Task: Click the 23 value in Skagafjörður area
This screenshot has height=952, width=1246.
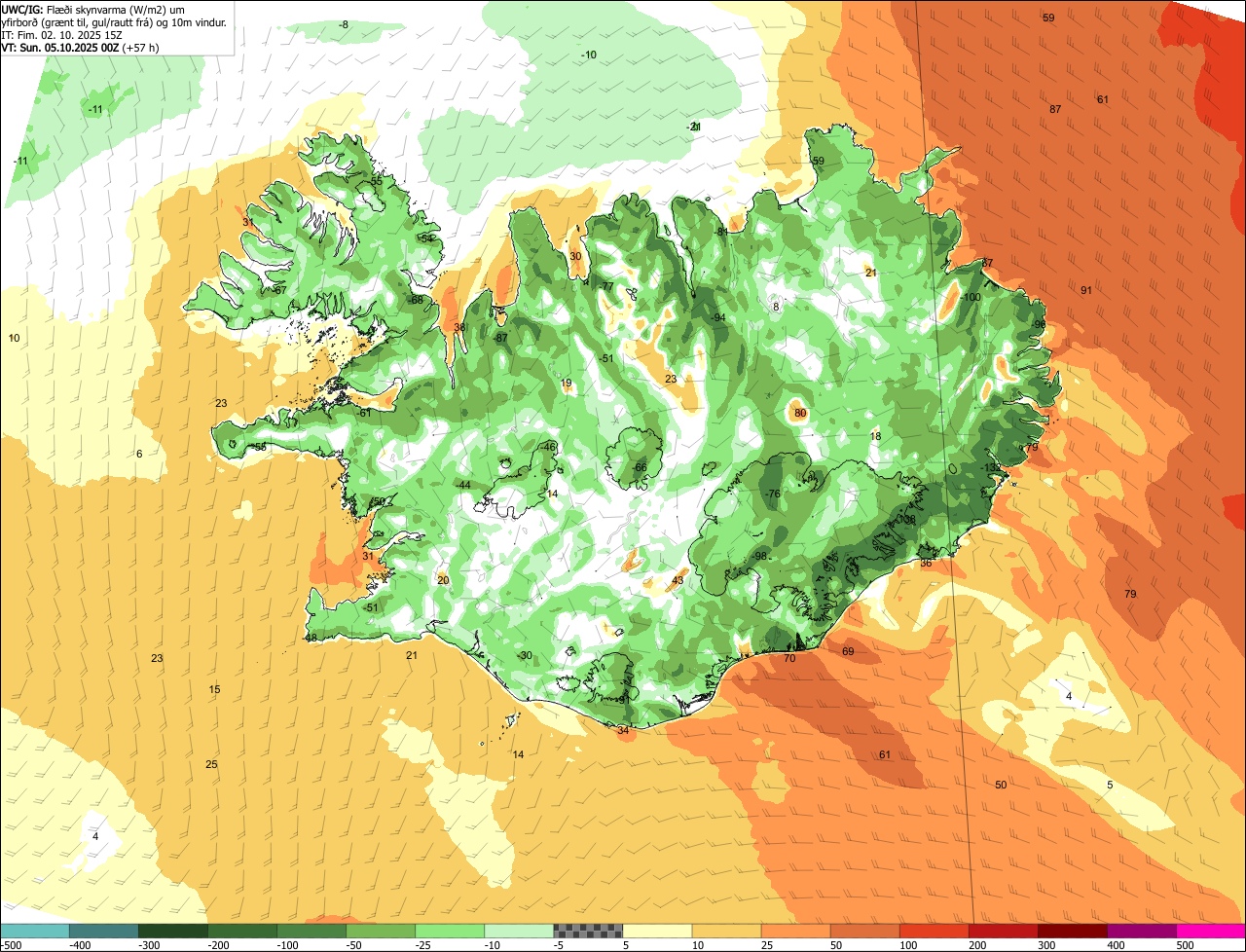Action: tap(671, 379)
